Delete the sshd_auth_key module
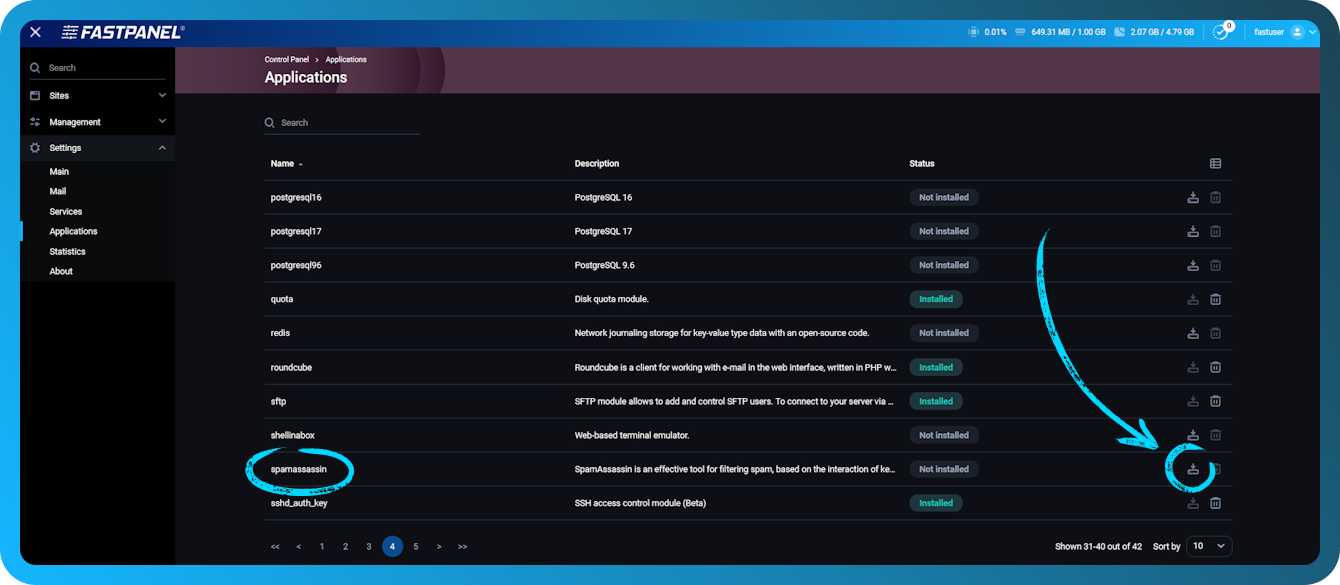Screen dimensions: 1340x585 (x=1216, y=503)
